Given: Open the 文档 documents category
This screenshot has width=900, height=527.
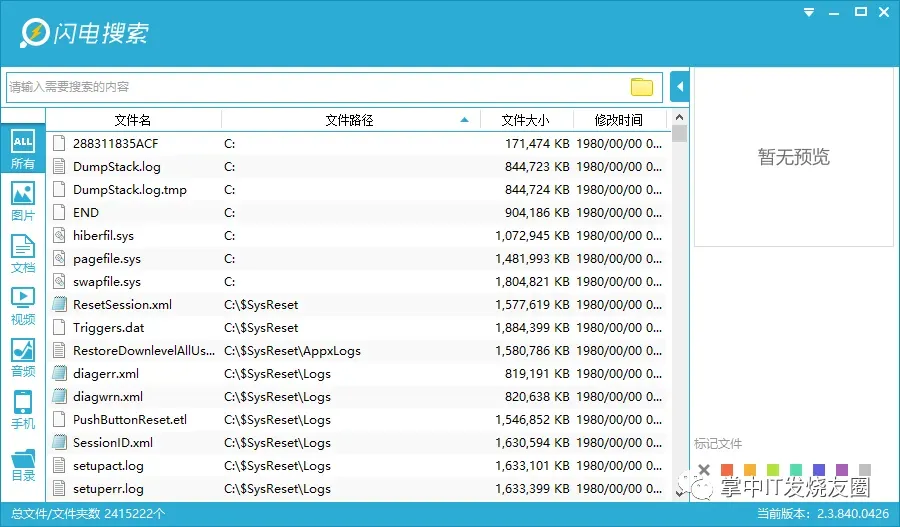Looking at the screenshot, I should [22, 254].
